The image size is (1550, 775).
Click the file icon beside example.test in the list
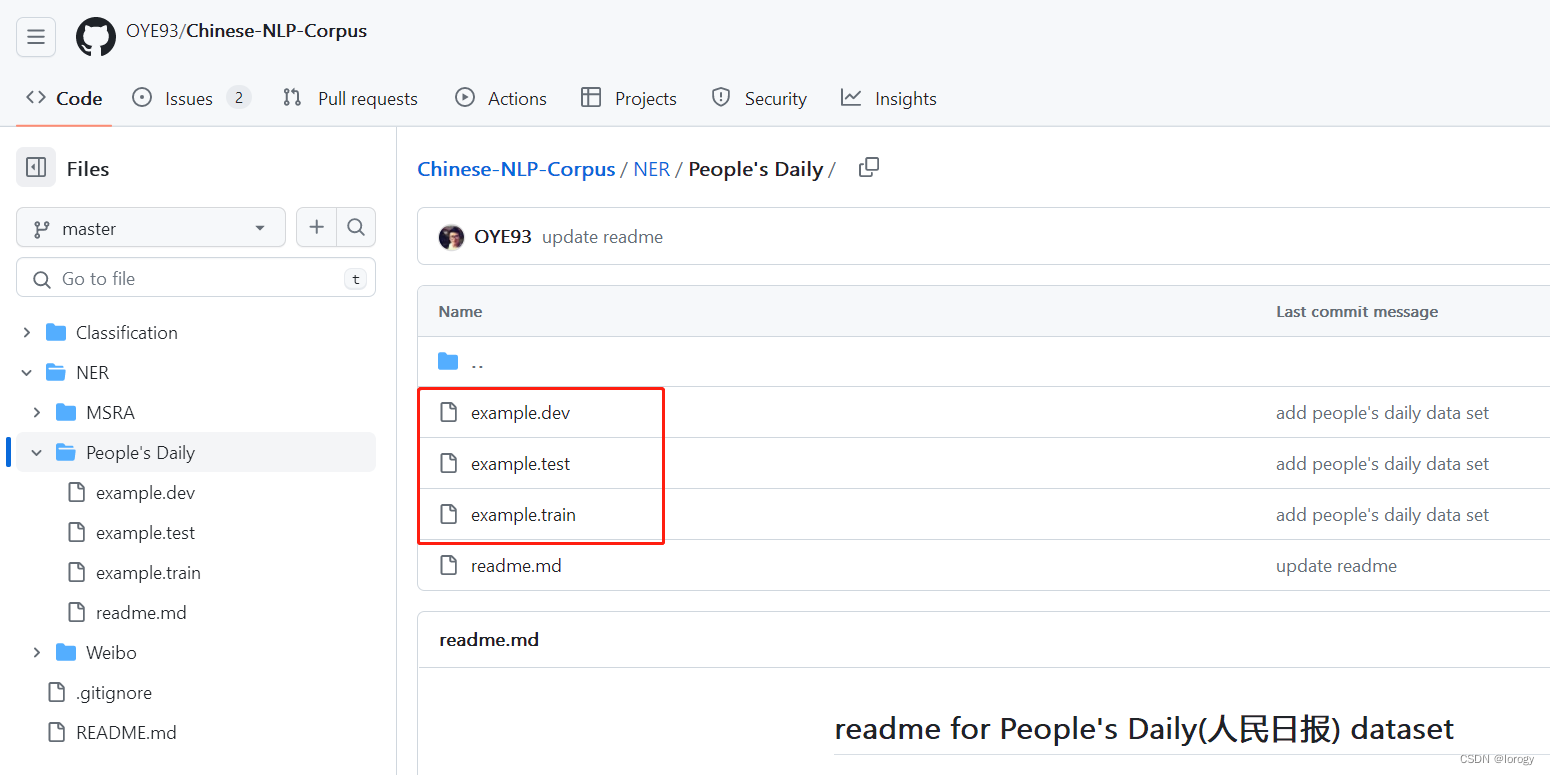click(449, 463)
